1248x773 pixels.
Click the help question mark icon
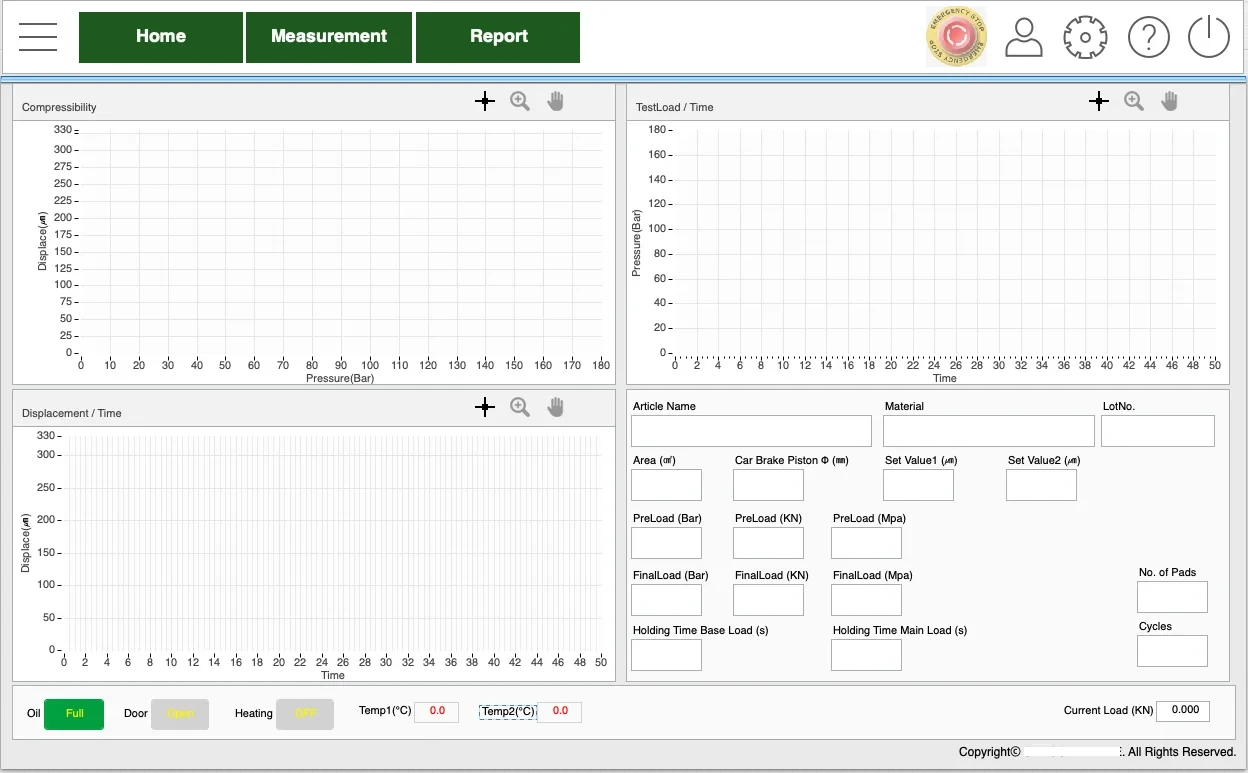click(x=1148, y=38)
